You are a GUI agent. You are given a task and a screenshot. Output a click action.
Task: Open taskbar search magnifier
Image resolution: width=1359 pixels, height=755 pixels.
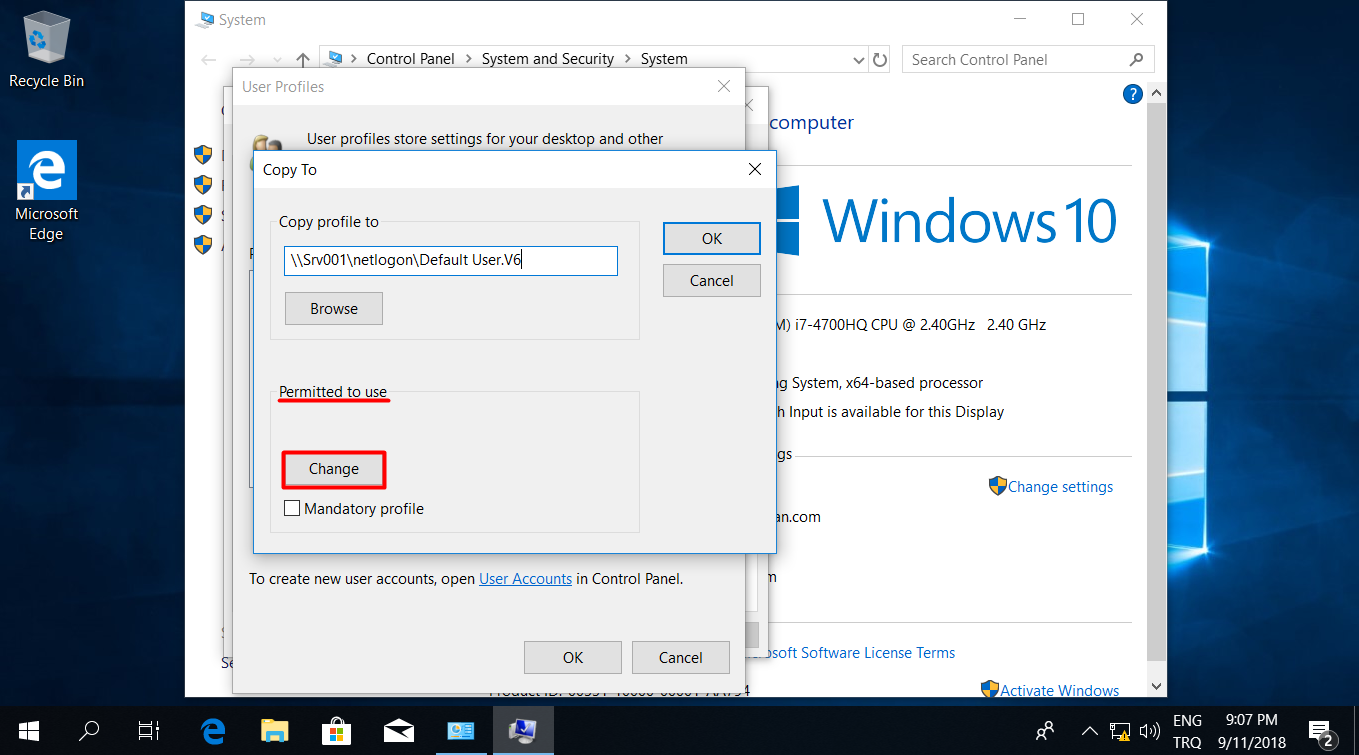click(89, 731)
